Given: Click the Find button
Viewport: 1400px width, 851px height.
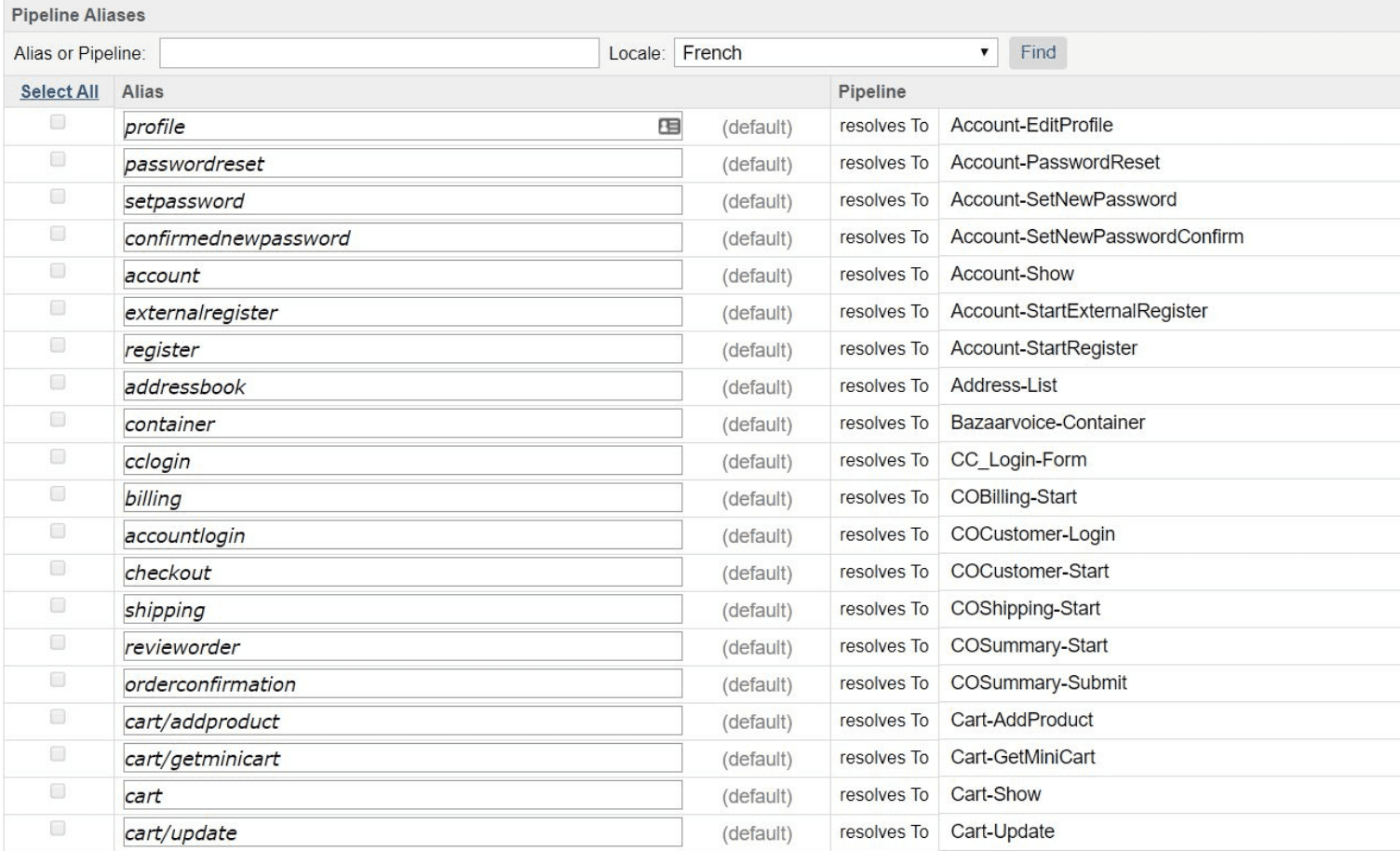Looking at the screenshot, I should pos(1038,53).
